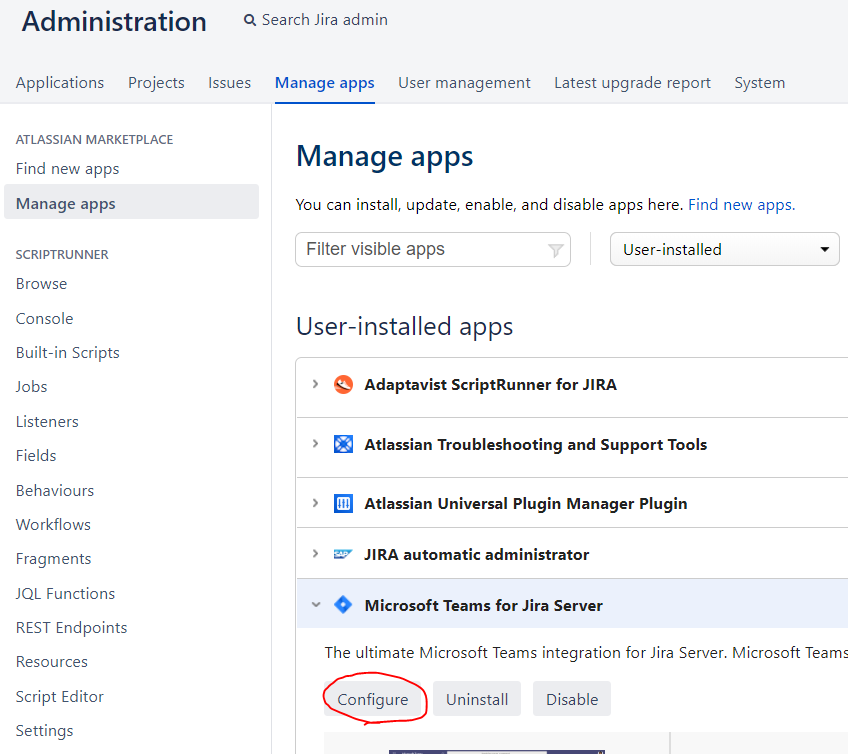Click the filter funnel icon

point(555,250)
